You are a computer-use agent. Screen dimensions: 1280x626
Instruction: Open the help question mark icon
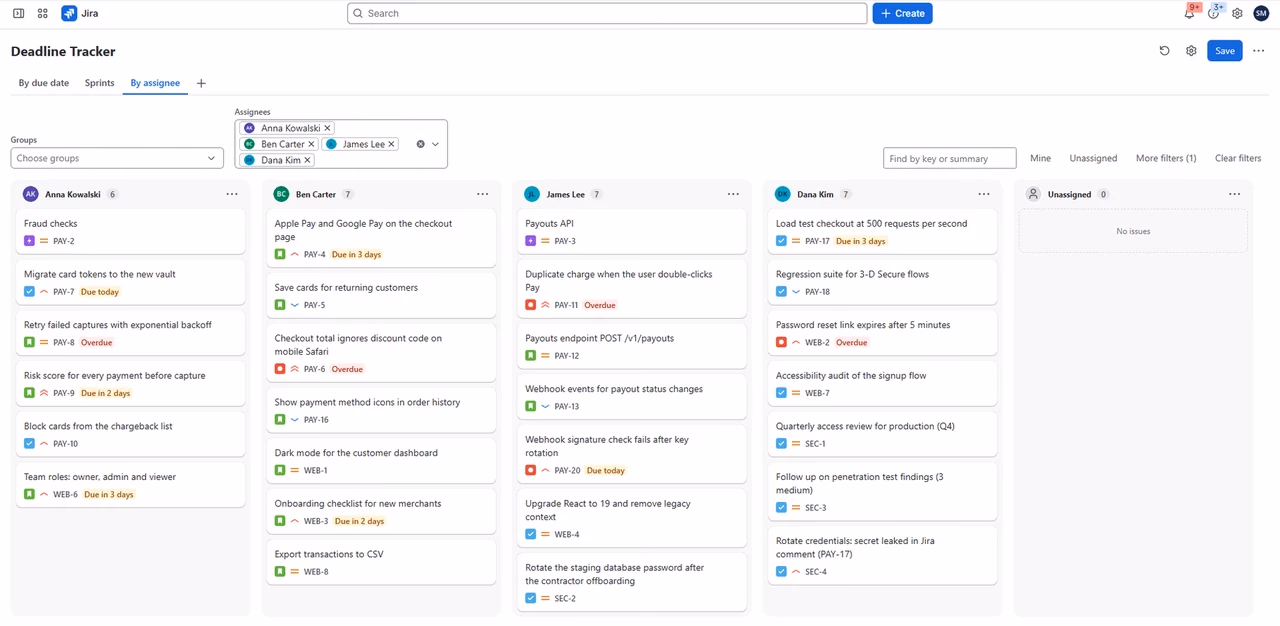click(1214, 13)
